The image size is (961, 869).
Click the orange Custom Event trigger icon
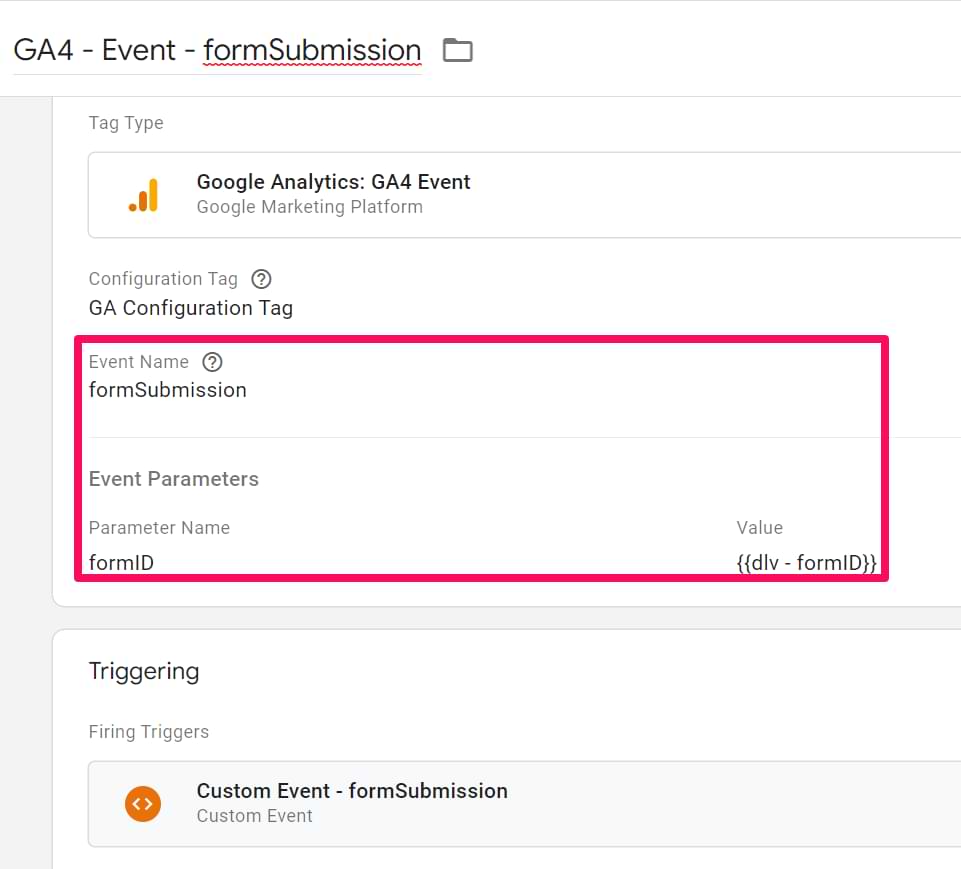tap(143, 803)
